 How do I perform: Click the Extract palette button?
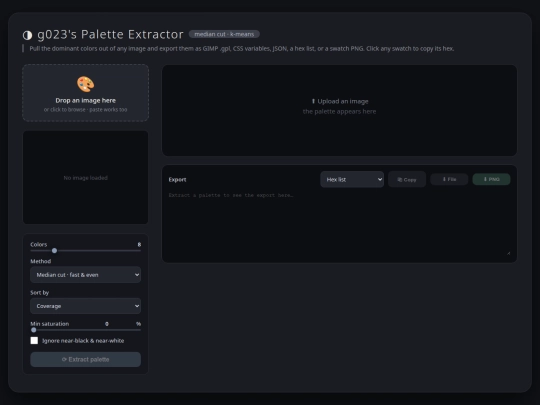85,359
